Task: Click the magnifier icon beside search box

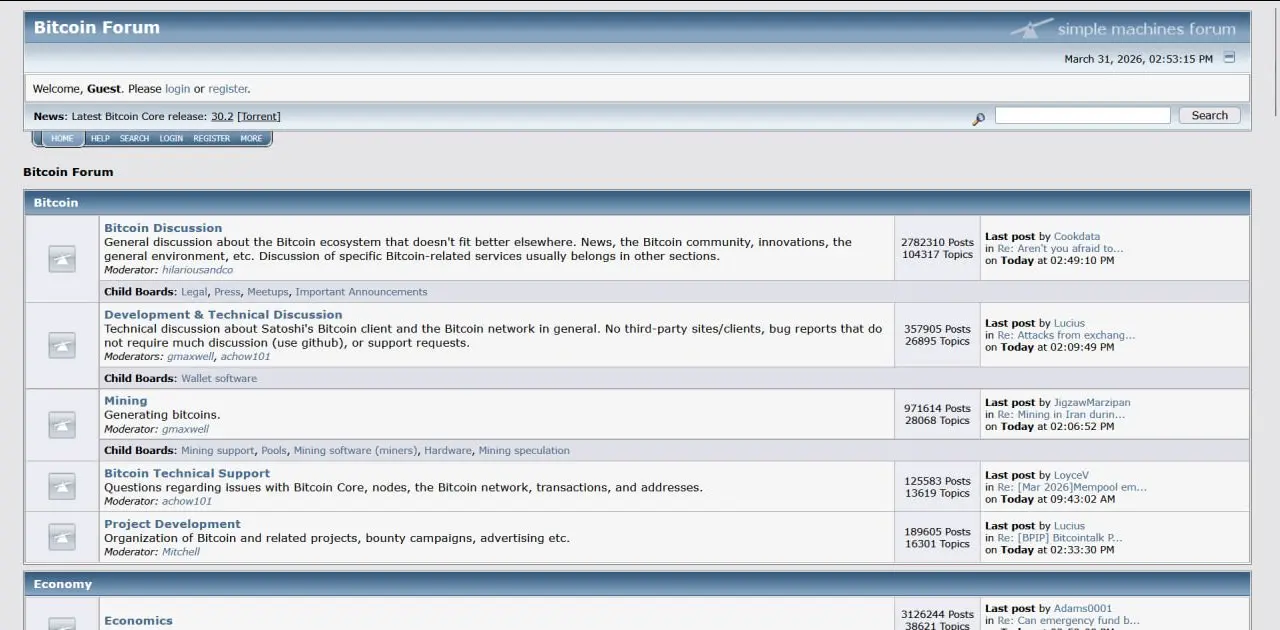Action: click(x=978, y=119)
